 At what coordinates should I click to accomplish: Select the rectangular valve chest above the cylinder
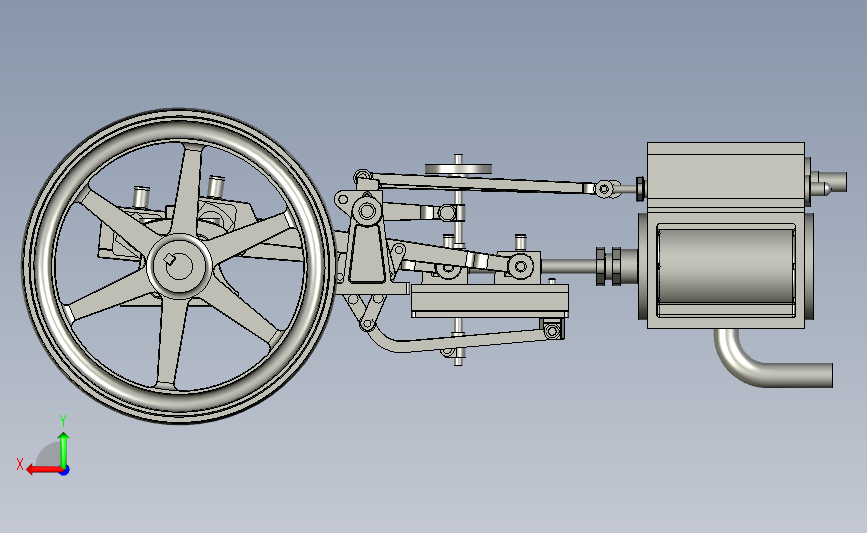click(726, 175)
